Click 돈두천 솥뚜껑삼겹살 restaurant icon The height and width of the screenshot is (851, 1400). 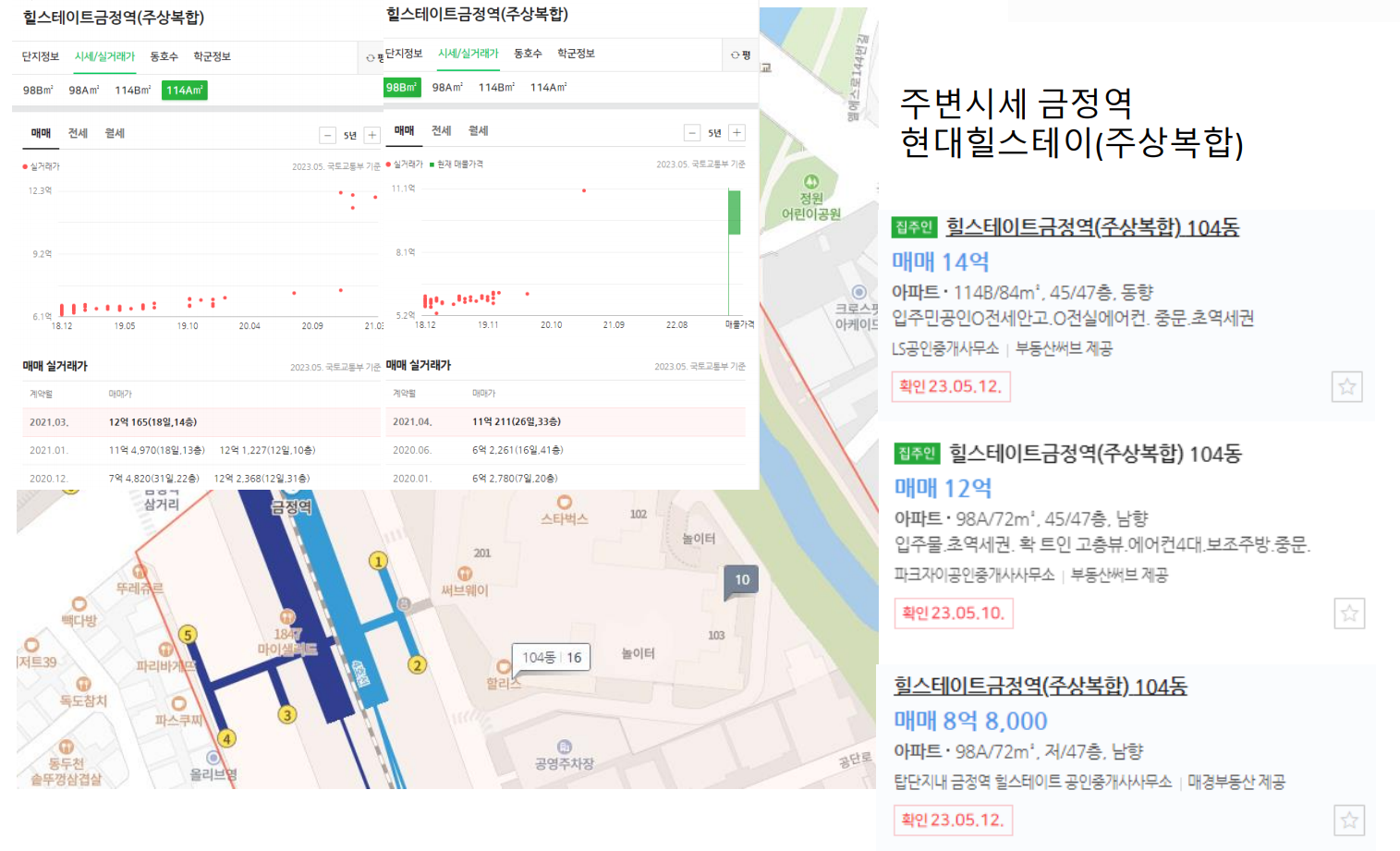(67, 747)
